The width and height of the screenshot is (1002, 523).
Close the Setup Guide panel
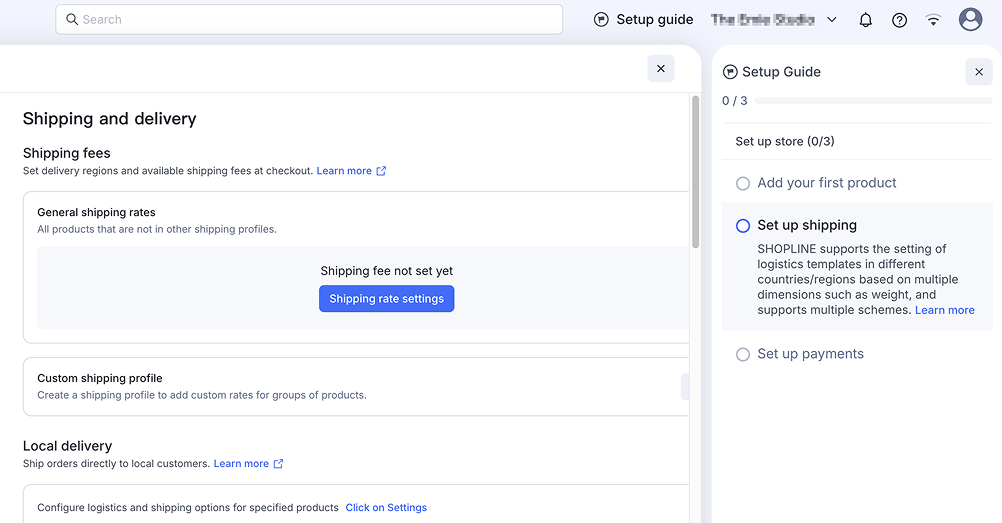point(978,72)
